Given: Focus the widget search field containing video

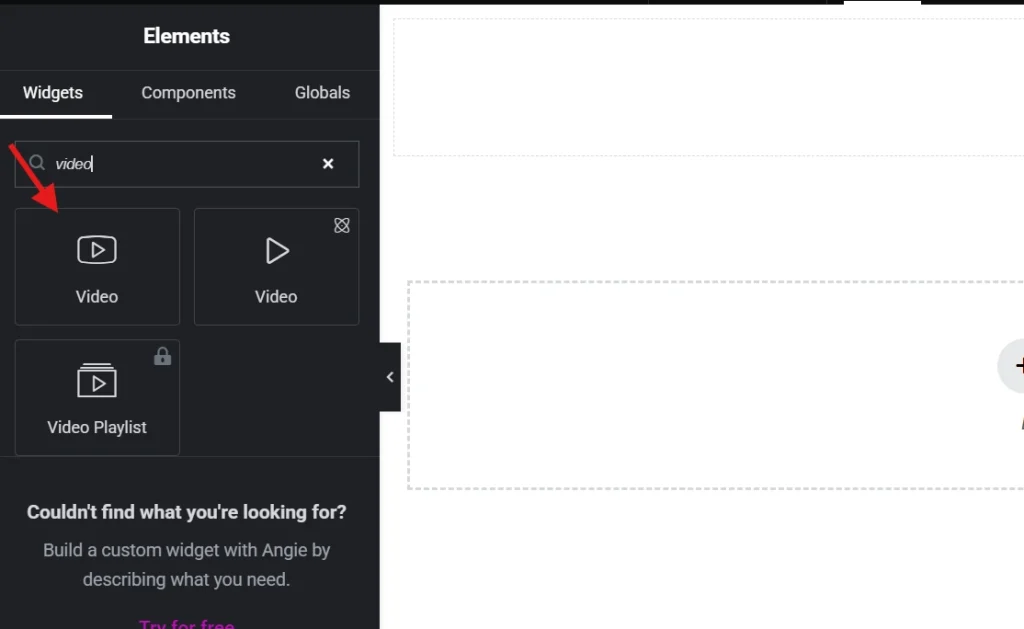Looking at the screenshot, I should pyautogui.click(x=187, y=164).
